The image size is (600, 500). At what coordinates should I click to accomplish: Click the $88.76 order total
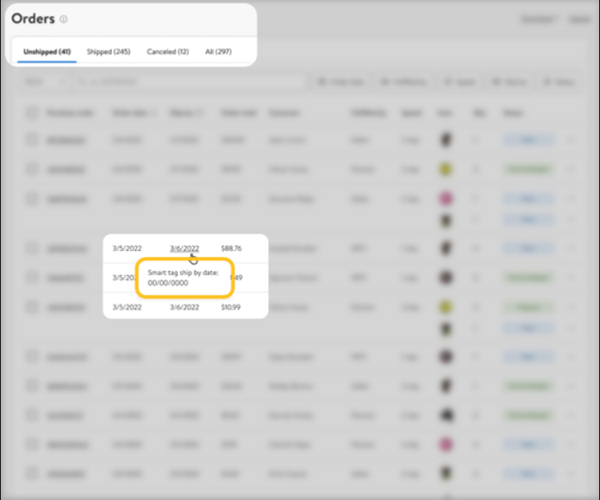click(x=233, y=248)
